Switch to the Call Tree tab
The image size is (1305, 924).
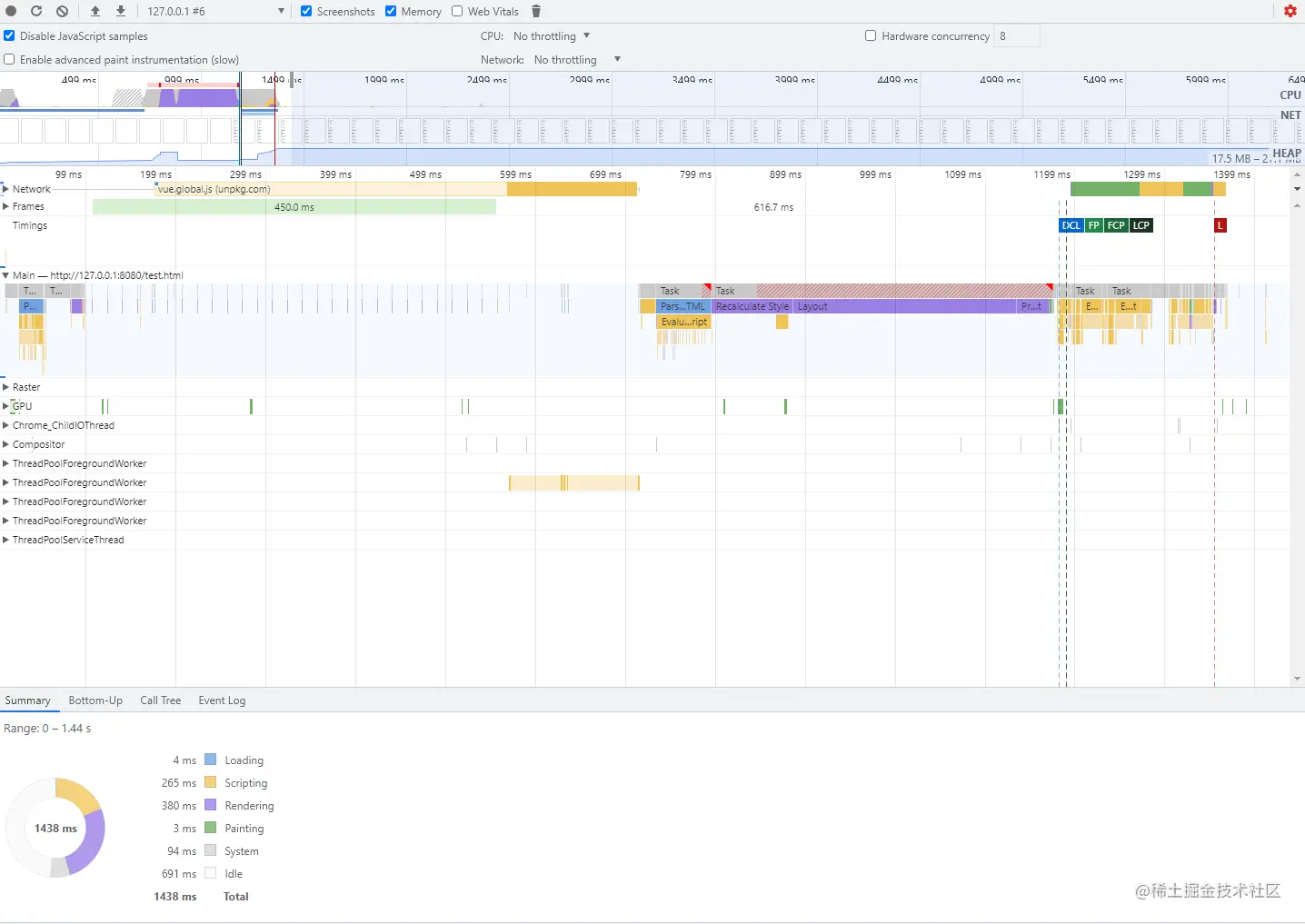tap(161, 700)
